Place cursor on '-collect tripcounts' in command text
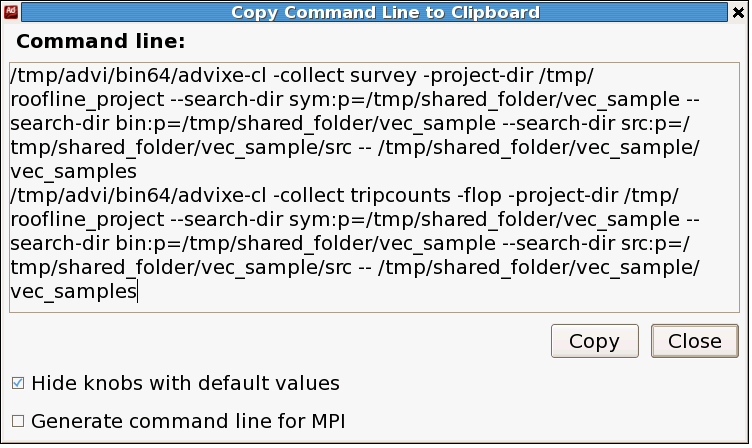Screen dimensions: 752x448 pyautogui.click(x=362, y=195)
